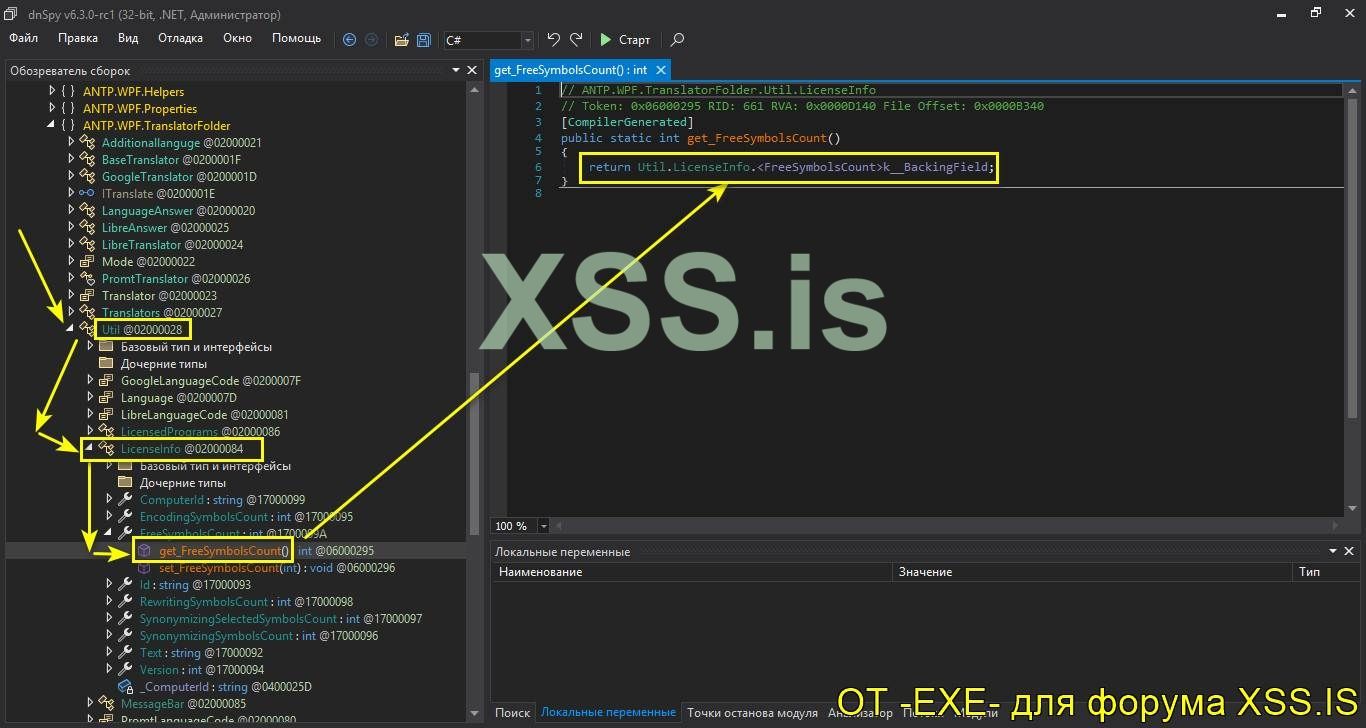Open the Обозреватель сборок panel options arrow
The height and width of the screenshot is (728, 1366).
(455, 70)
